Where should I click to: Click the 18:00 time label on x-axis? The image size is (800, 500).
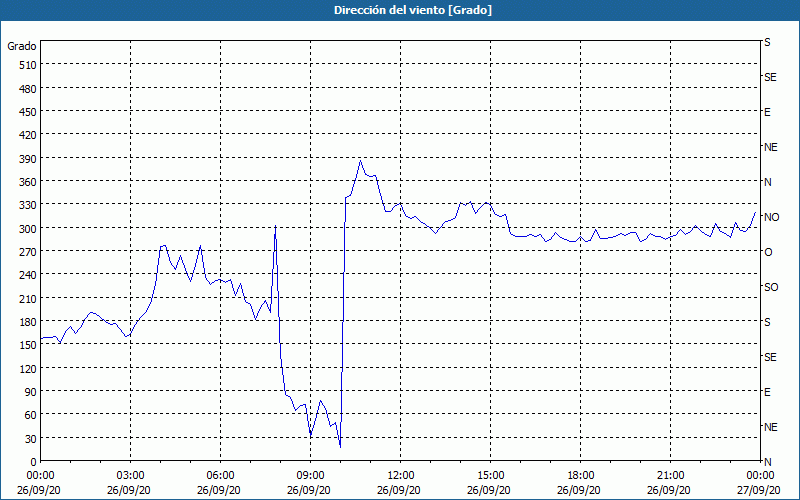[x=580, y=476]
